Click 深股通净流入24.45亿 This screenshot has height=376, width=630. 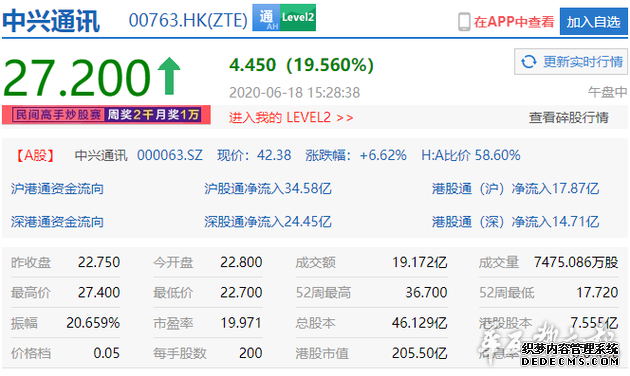point(268,222)
